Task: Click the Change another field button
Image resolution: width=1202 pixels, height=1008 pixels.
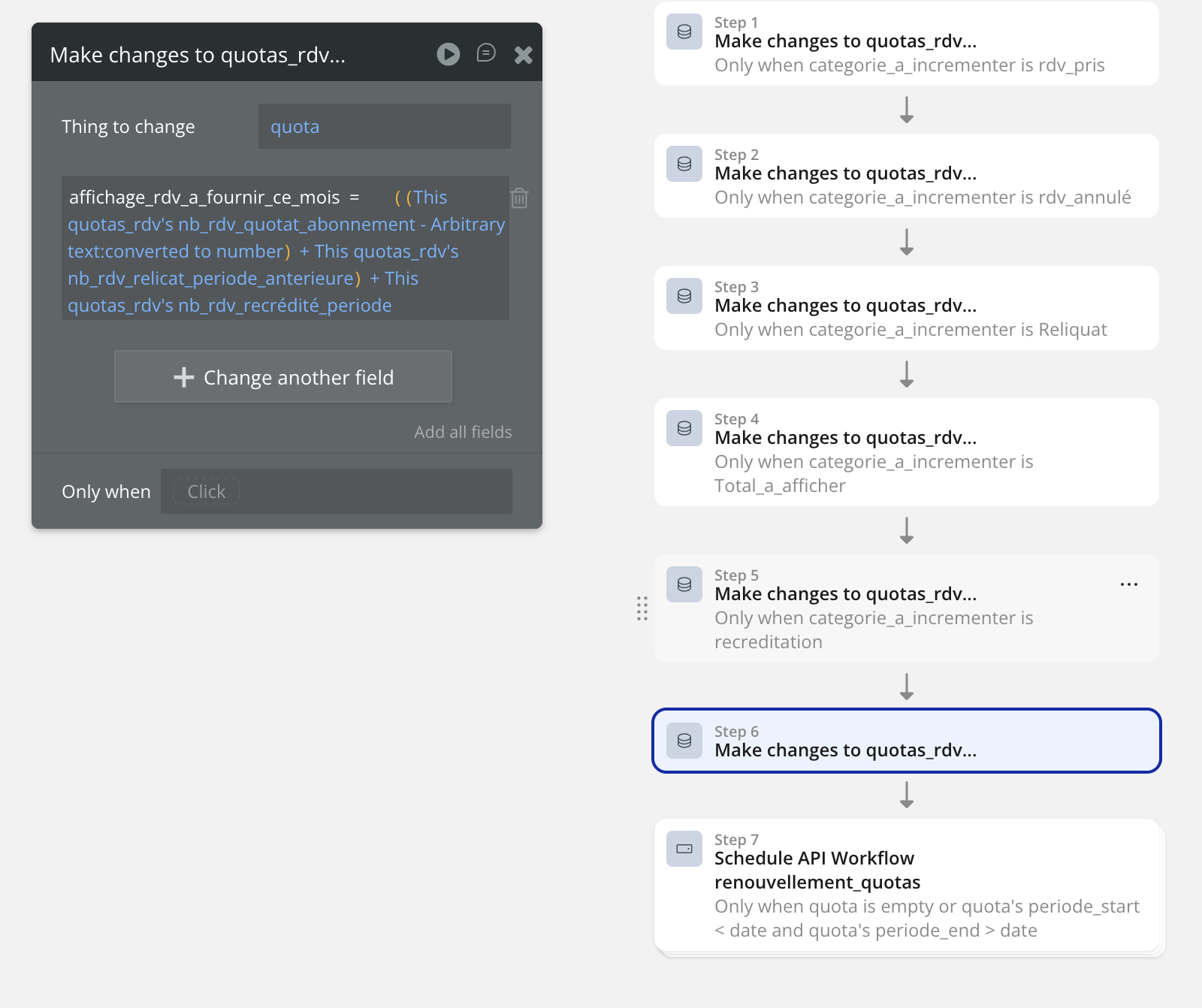Action: pos(283,376)
